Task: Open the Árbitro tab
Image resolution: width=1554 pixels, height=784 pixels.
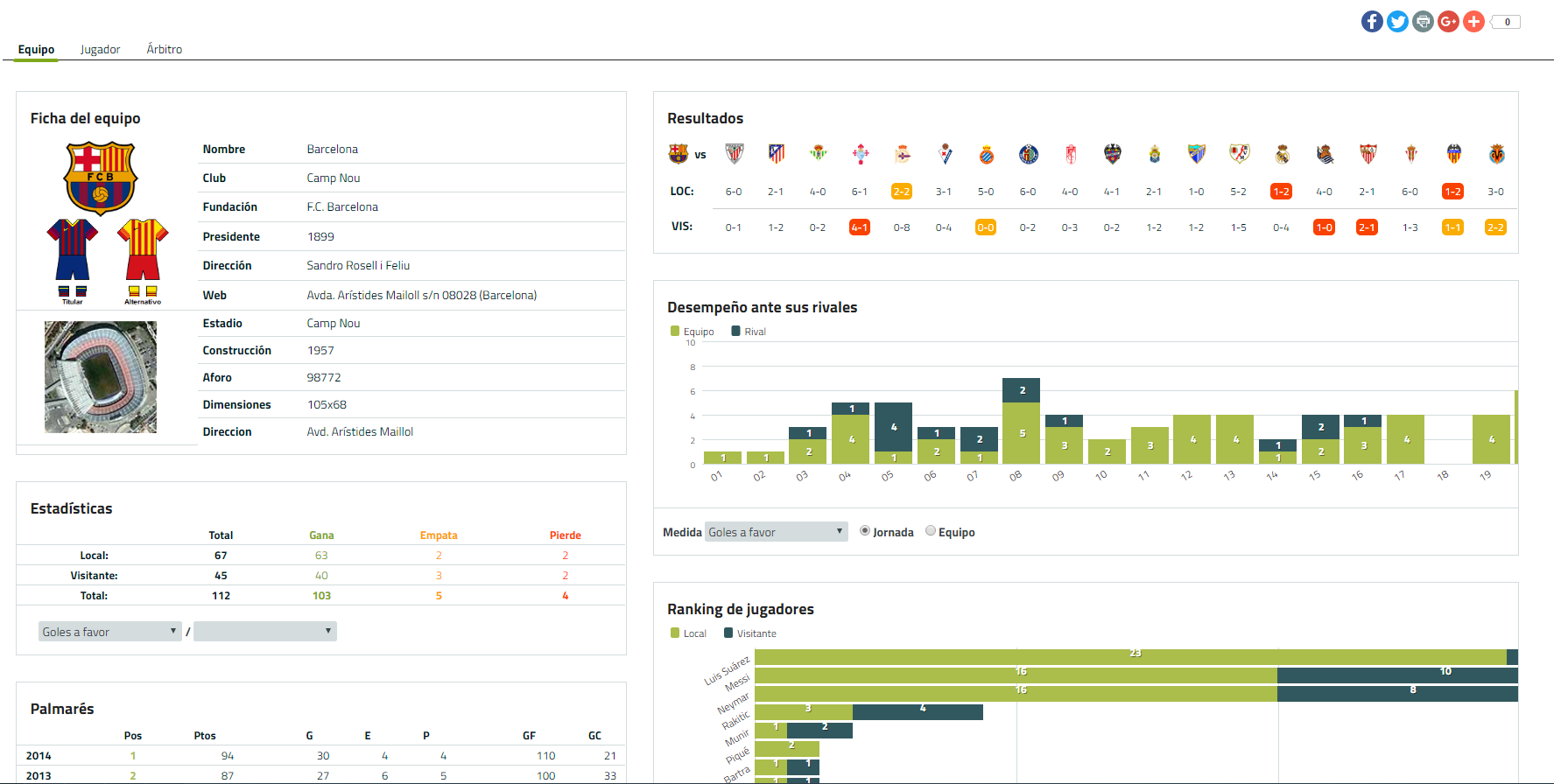Action: (165, 50)
